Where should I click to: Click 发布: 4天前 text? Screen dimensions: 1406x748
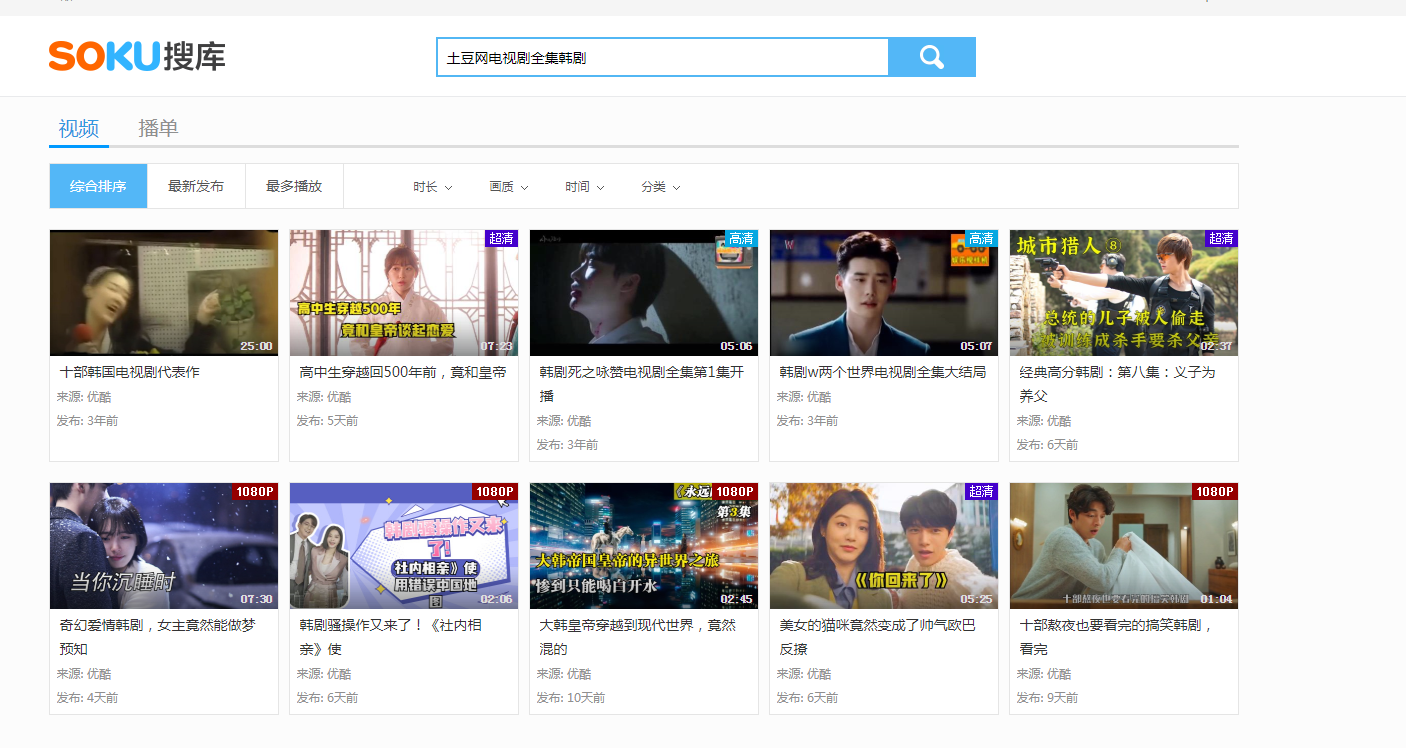tap(87, 698)
